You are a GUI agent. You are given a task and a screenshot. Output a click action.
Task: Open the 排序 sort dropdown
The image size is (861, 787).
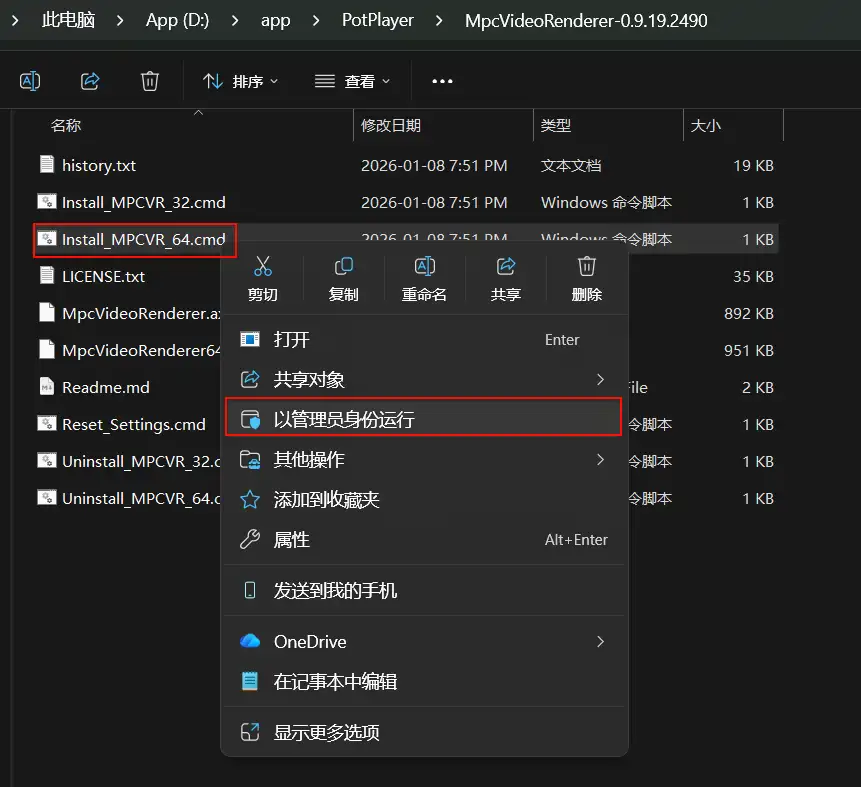tap(241, 81)
